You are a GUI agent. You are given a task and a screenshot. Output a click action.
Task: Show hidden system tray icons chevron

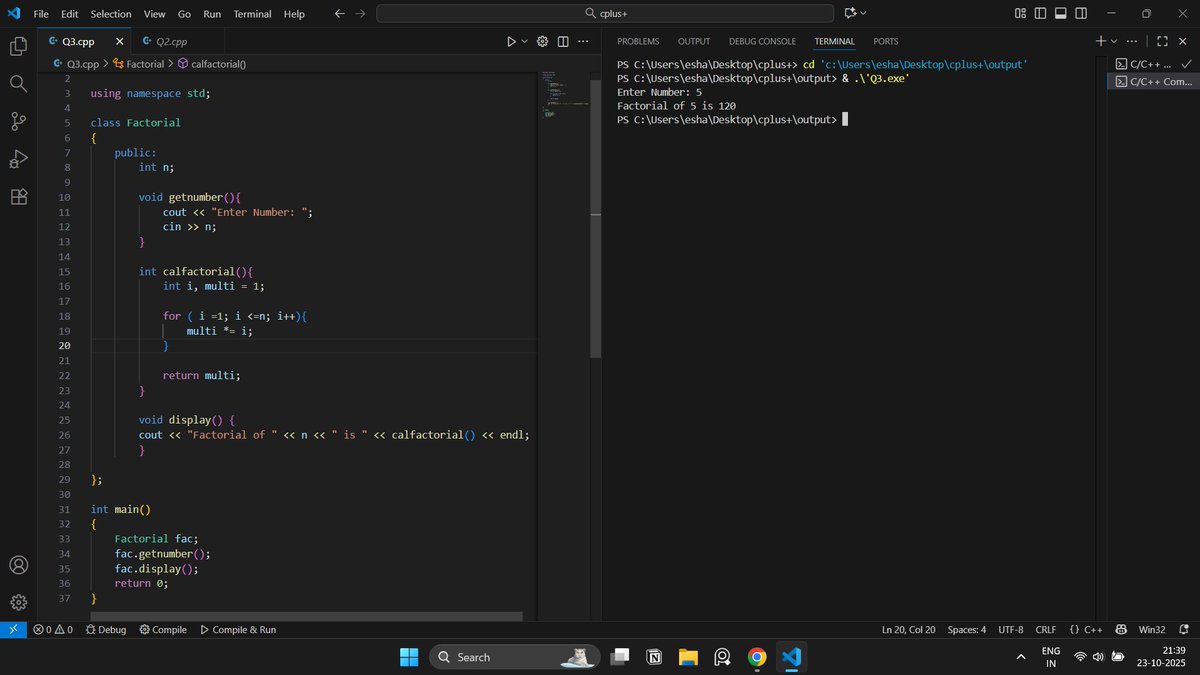[x=1020, y=657]
